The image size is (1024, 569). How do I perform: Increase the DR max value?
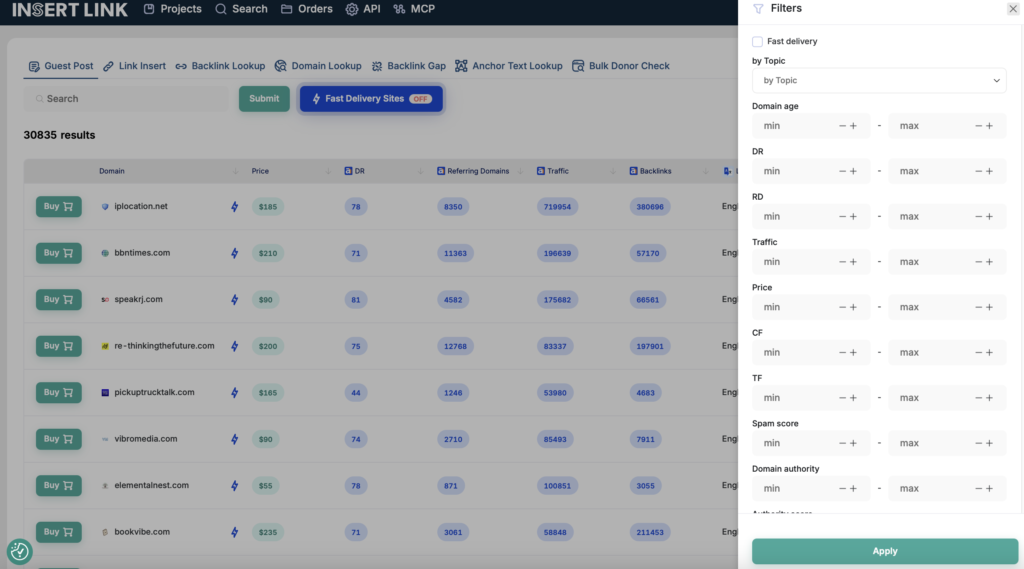pyautogui.click(x=989, y=171)
